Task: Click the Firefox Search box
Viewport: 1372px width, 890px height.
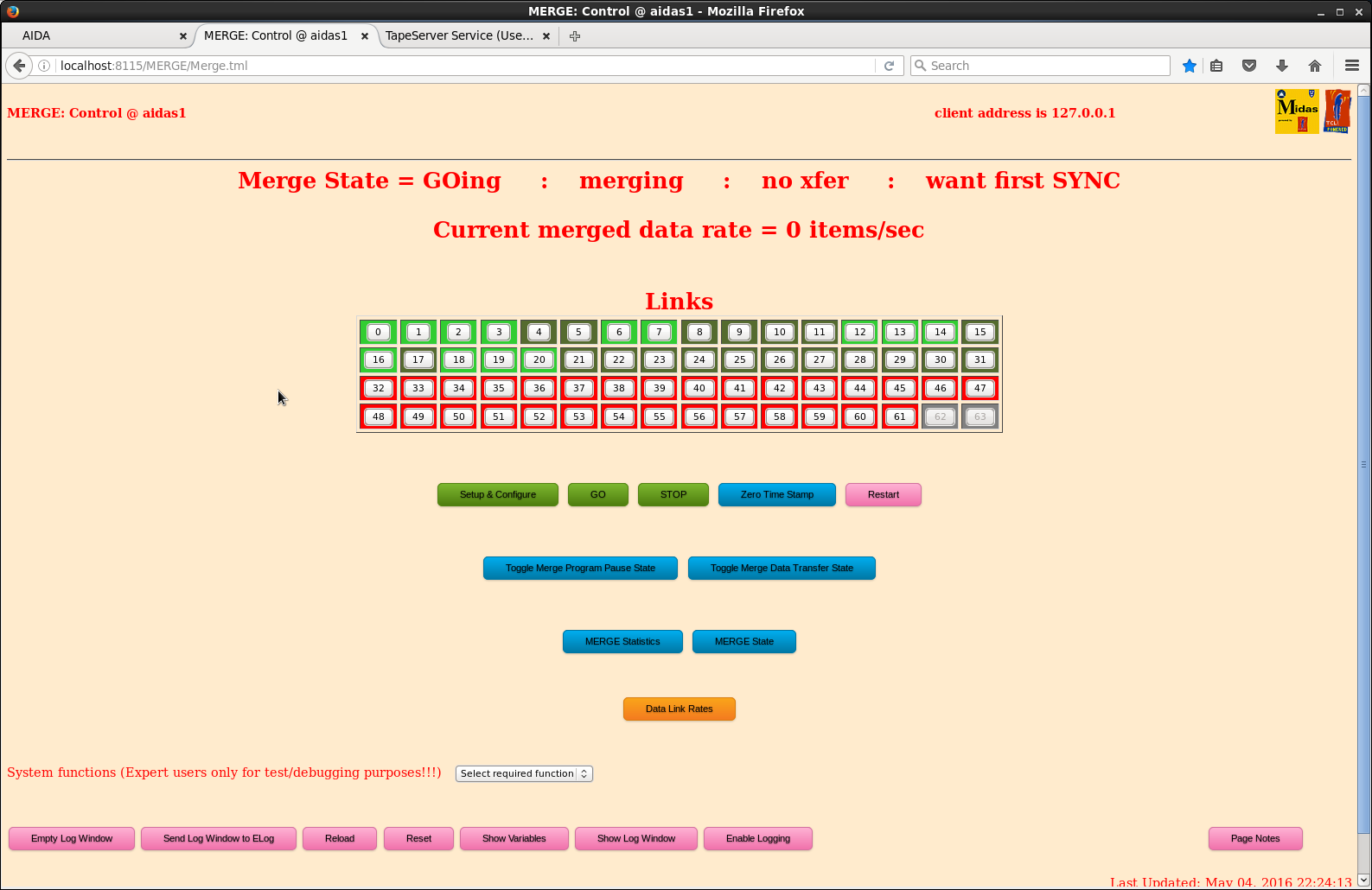Action: [1040, 66]
